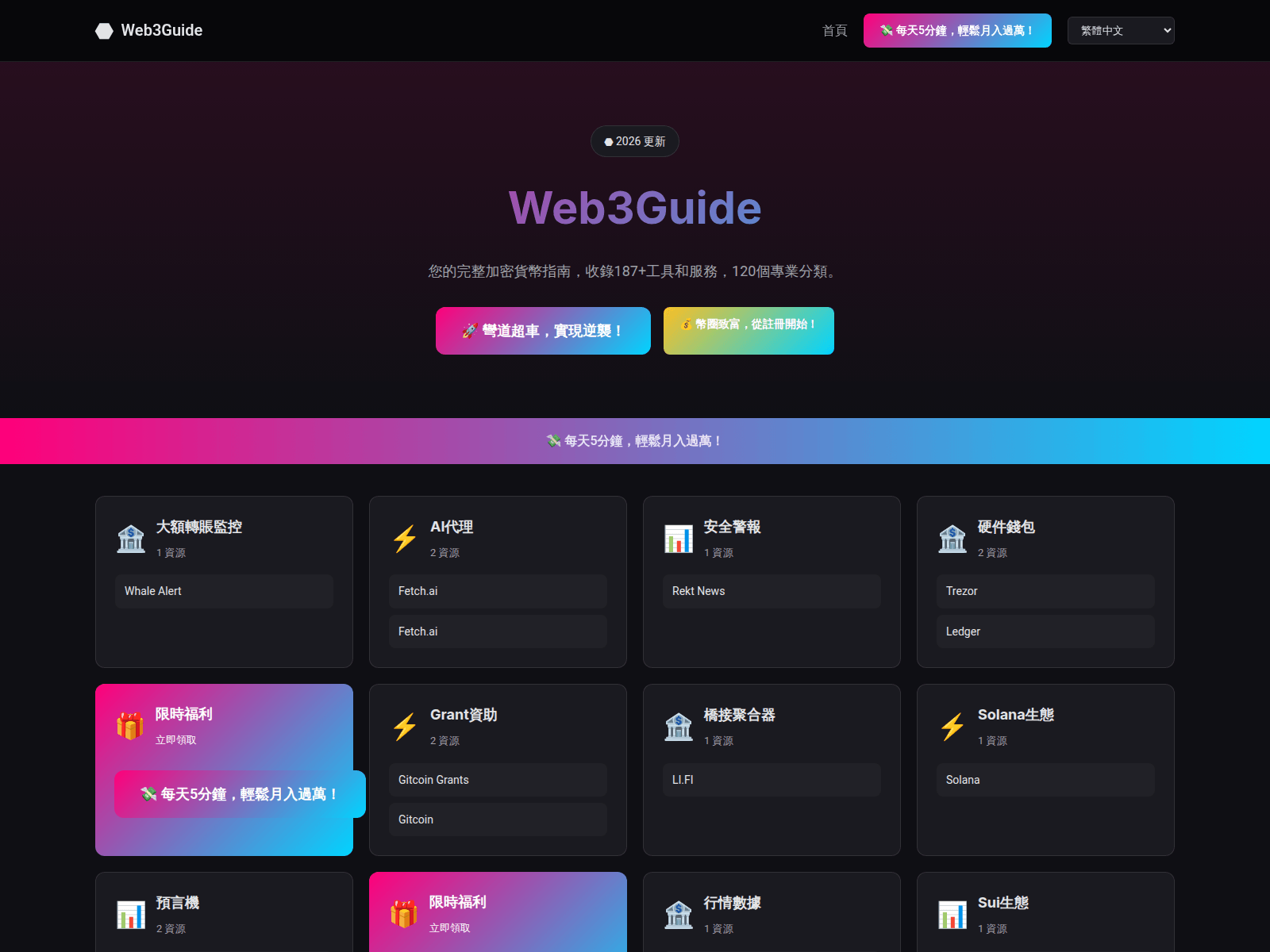
Task: Click the 2026 更新 badge
Action: coord(635,141)
